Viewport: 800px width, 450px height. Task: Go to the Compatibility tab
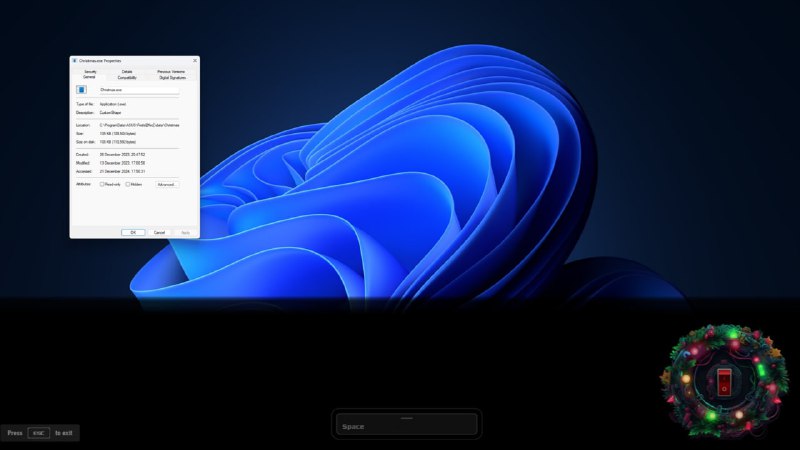[x=127, y=77]
